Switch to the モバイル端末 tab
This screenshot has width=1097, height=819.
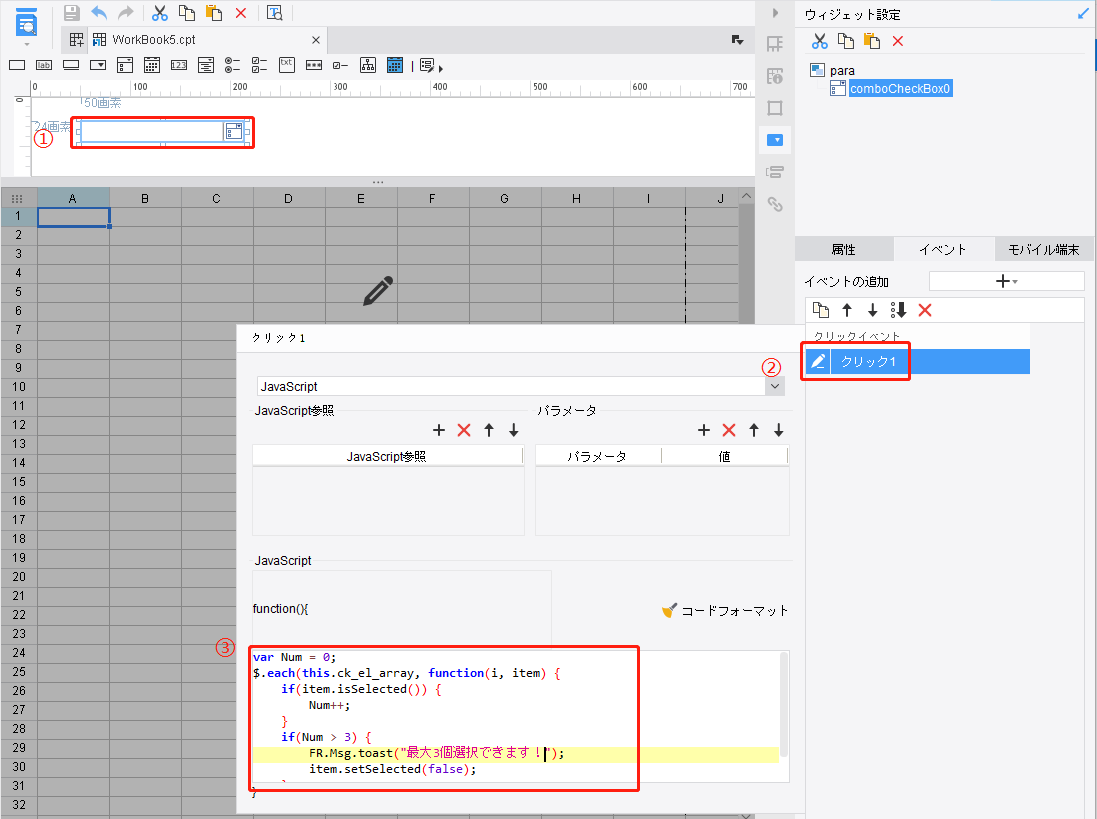1043,250
